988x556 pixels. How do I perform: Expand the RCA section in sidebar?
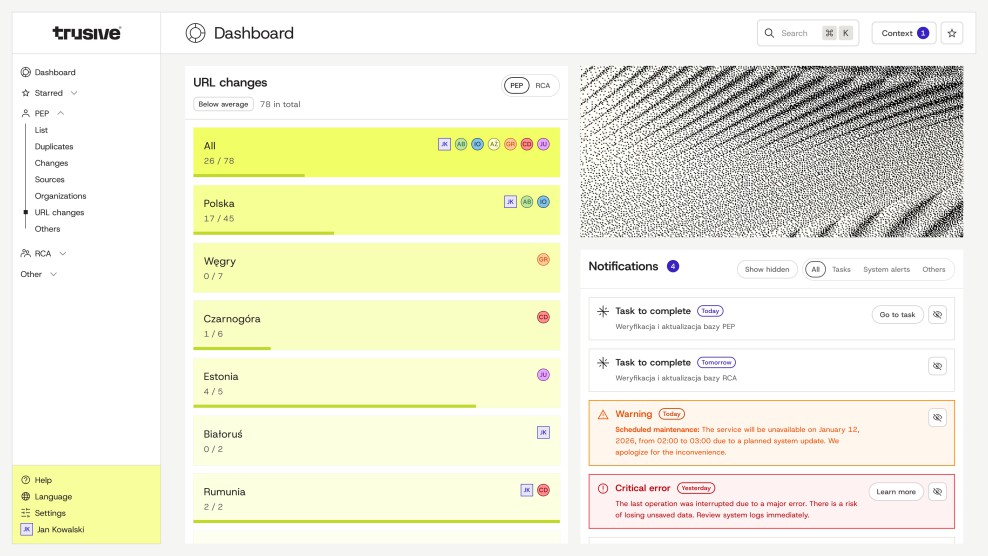63,254
